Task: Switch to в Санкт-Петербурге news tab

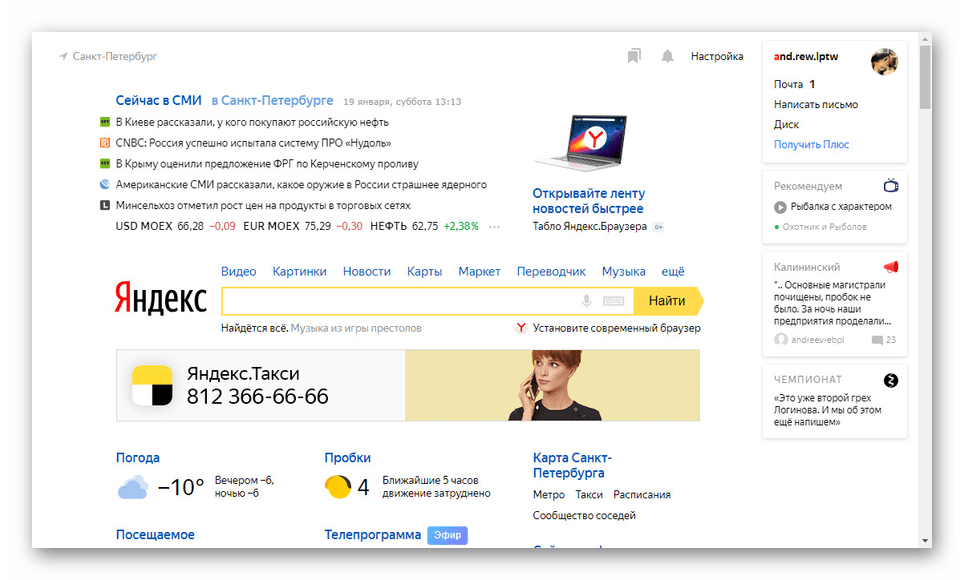Action: pyautogui.click(x=272, y=101)
